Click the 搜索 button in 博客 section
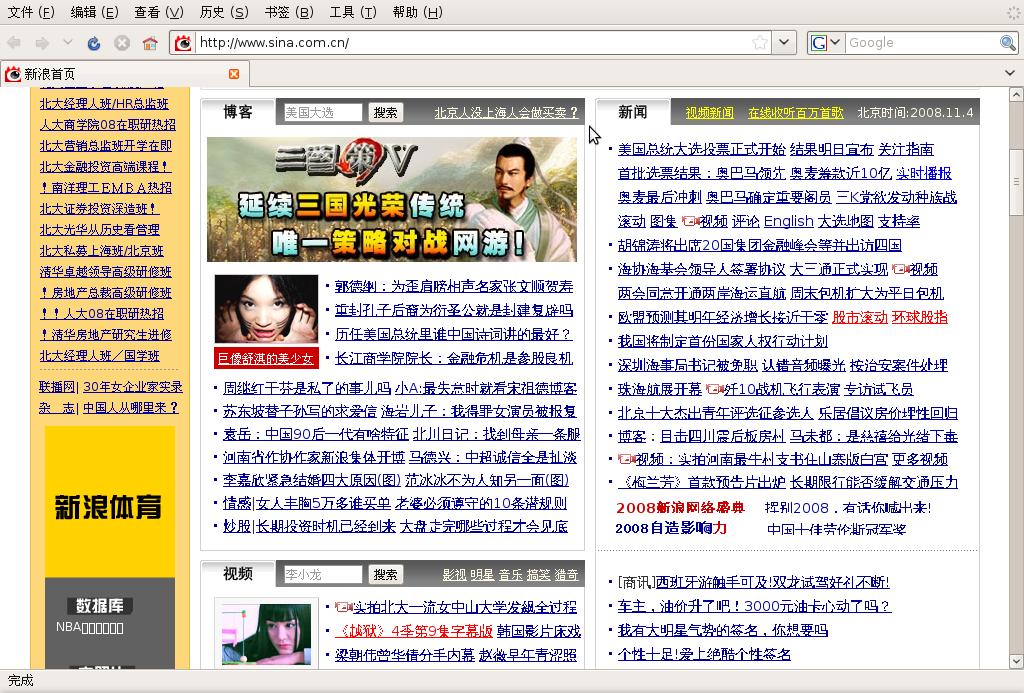The width and height of the screenshot is (1024, 693). click(x=385, y=112)
